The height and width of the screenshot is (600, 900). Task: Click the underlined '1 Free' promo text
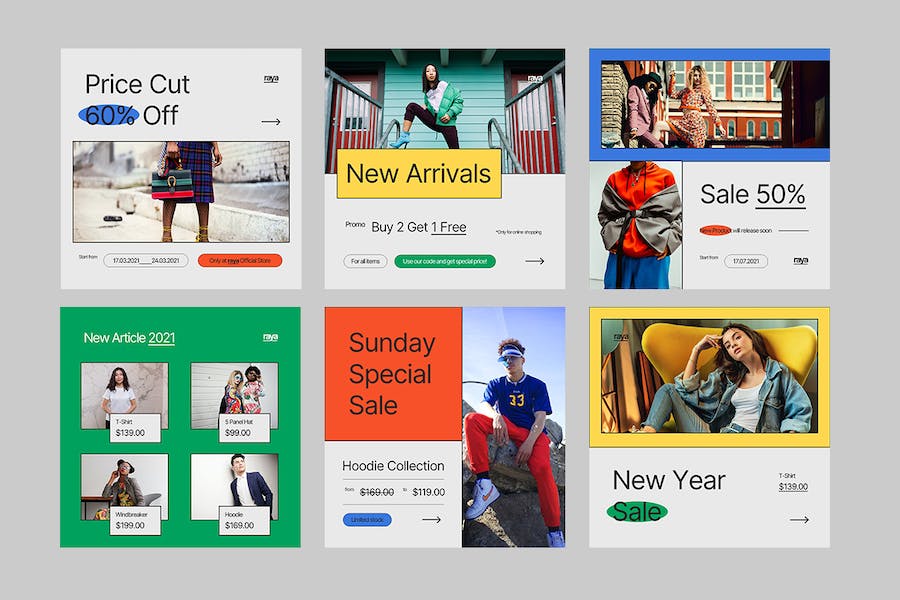point(449,227)
